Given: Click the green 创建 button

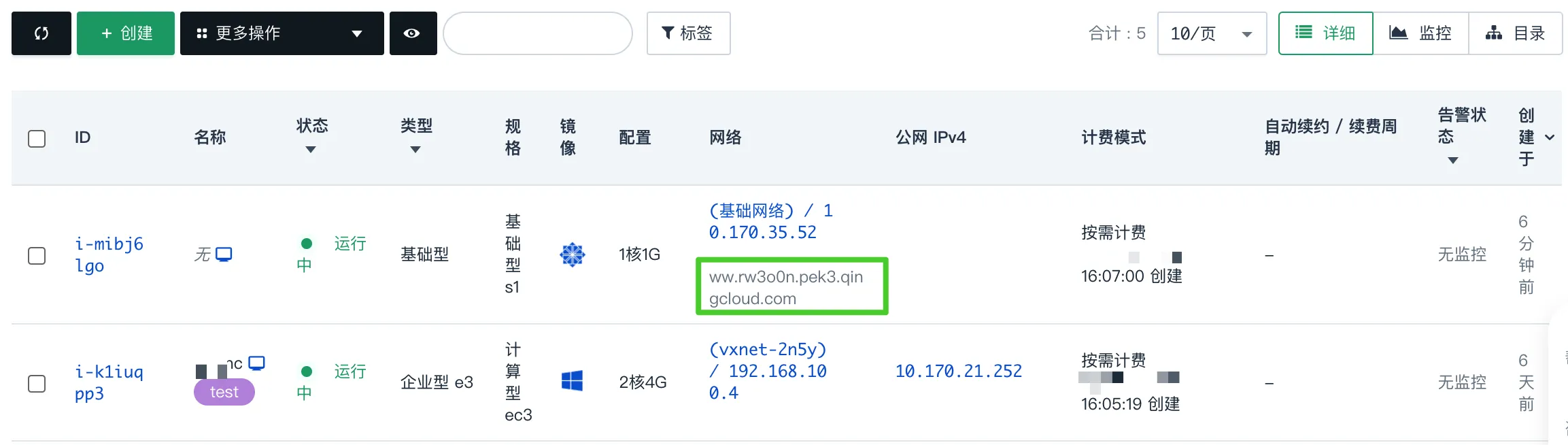Looking at the screenshot, I should (x=126, y=33).
